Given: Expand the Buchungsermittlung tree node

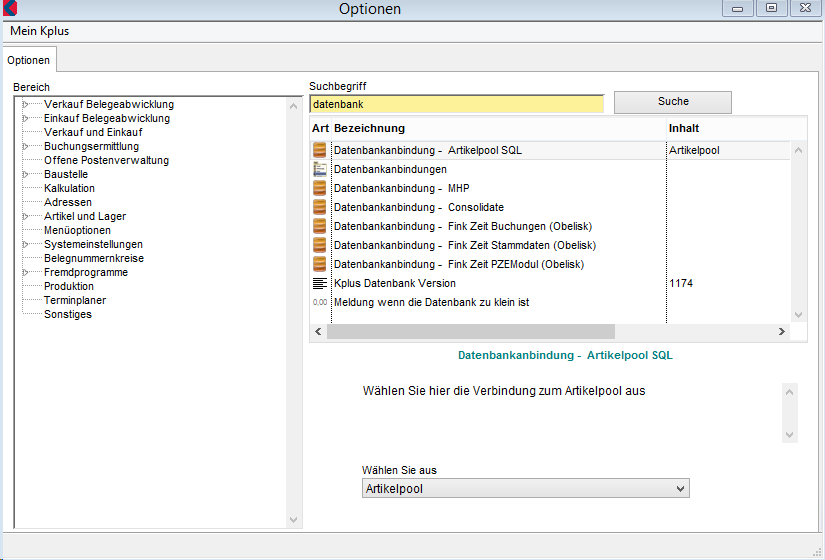Looking at the screenshot, I should point(25,146).
